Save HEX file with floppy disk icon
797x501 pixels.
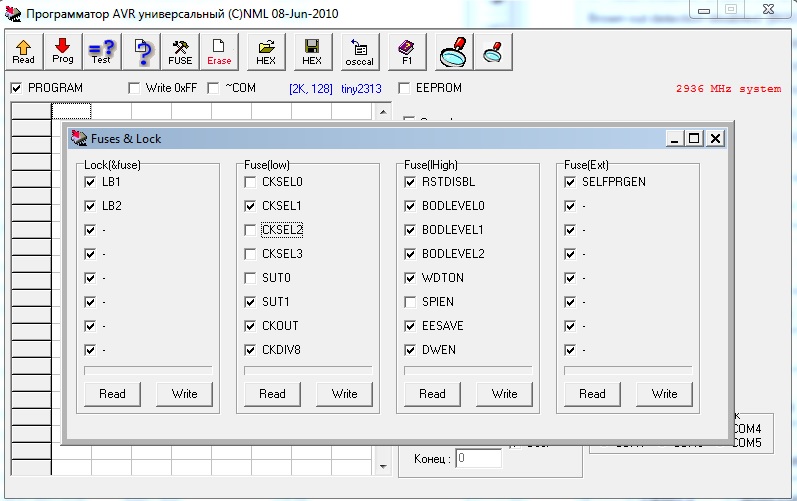coord(312,51)
